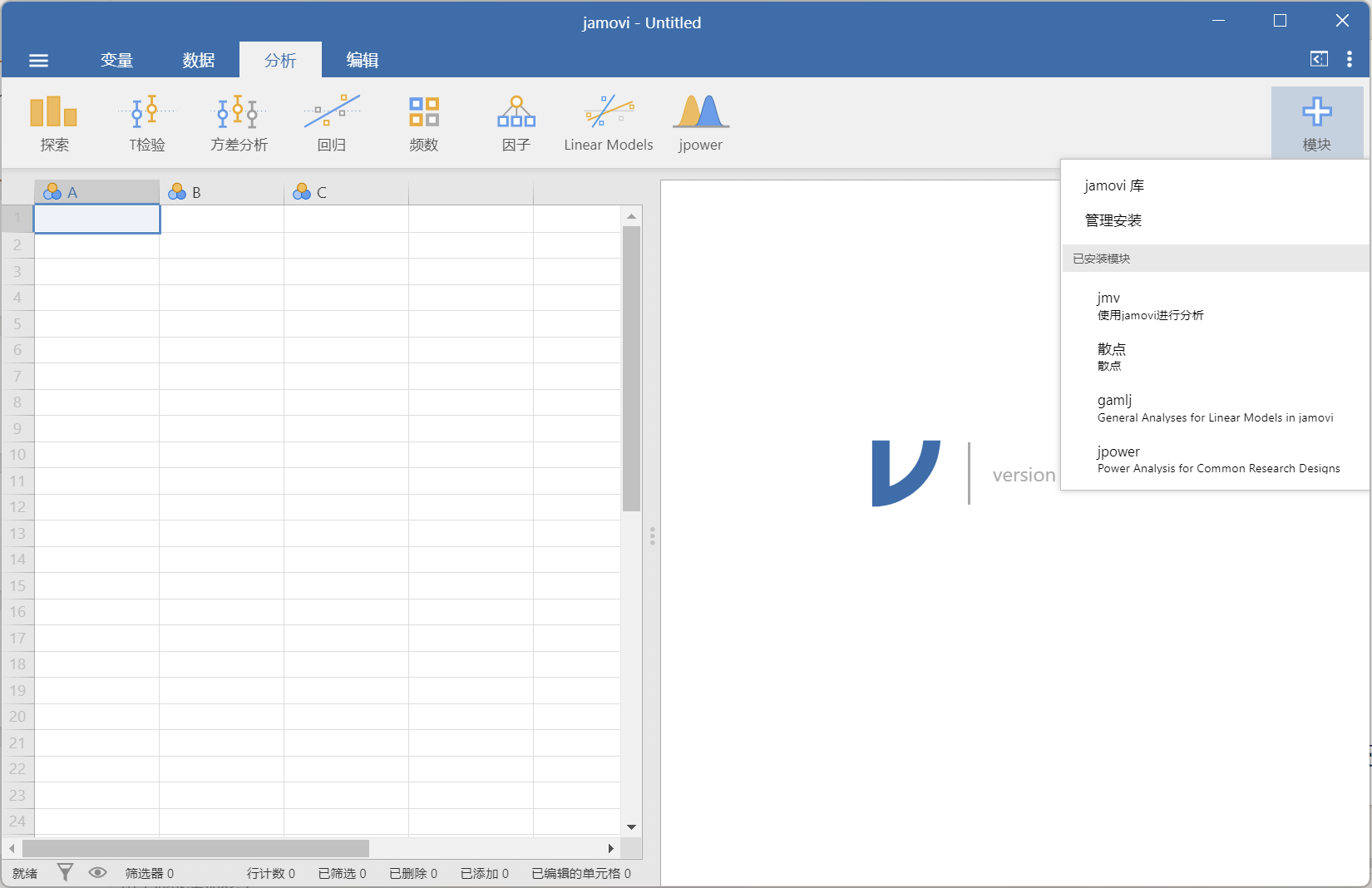This screenshot has height=888, width=1372.
Task: Select column B header
Action: [221, 192]
